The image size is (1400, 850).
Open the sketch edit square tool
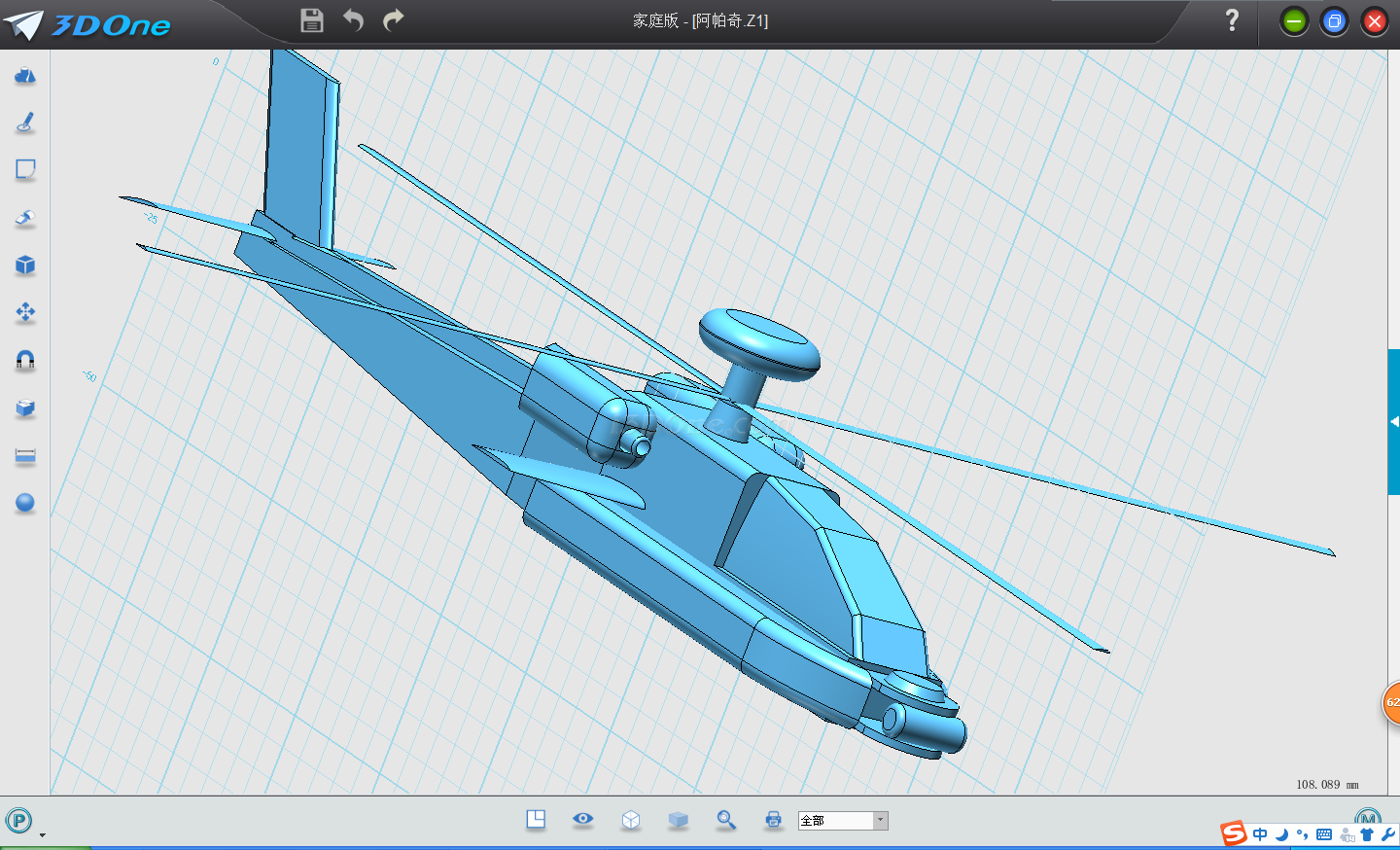click(25, 170)
